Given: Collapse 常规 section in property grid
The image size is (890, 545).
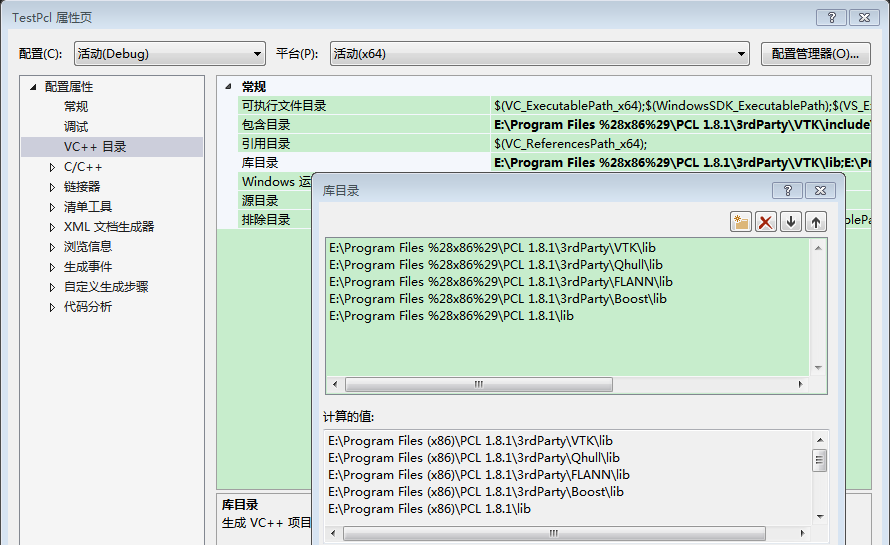Looking at the screenshot, I should click(x=228, y=87).
